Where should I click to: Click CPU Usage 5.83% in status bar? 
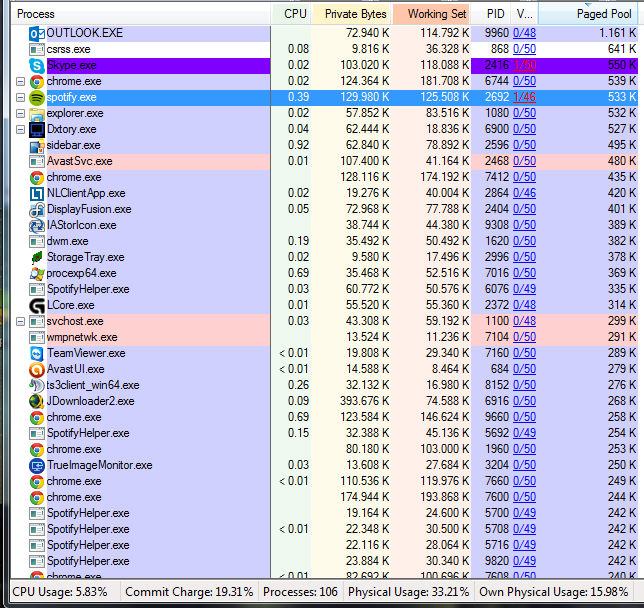[60, 592]
